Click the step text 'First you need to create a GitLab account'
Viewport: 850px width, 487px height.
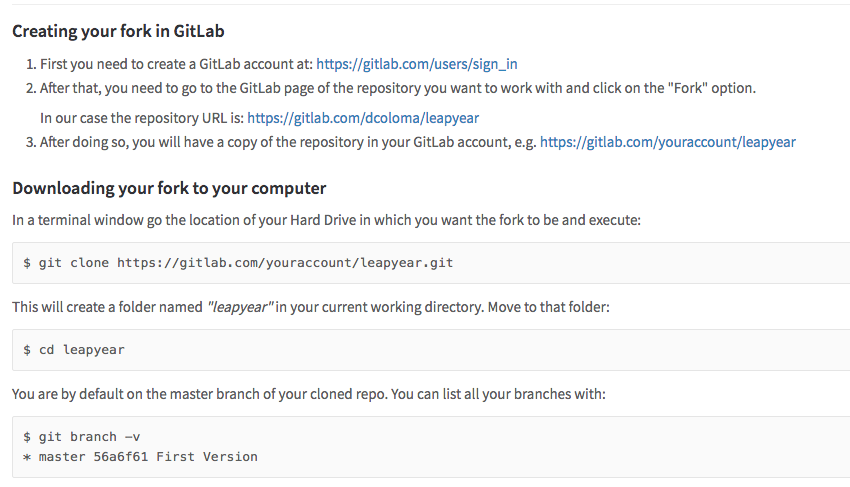pyautogui.click(x=176, y=64)
